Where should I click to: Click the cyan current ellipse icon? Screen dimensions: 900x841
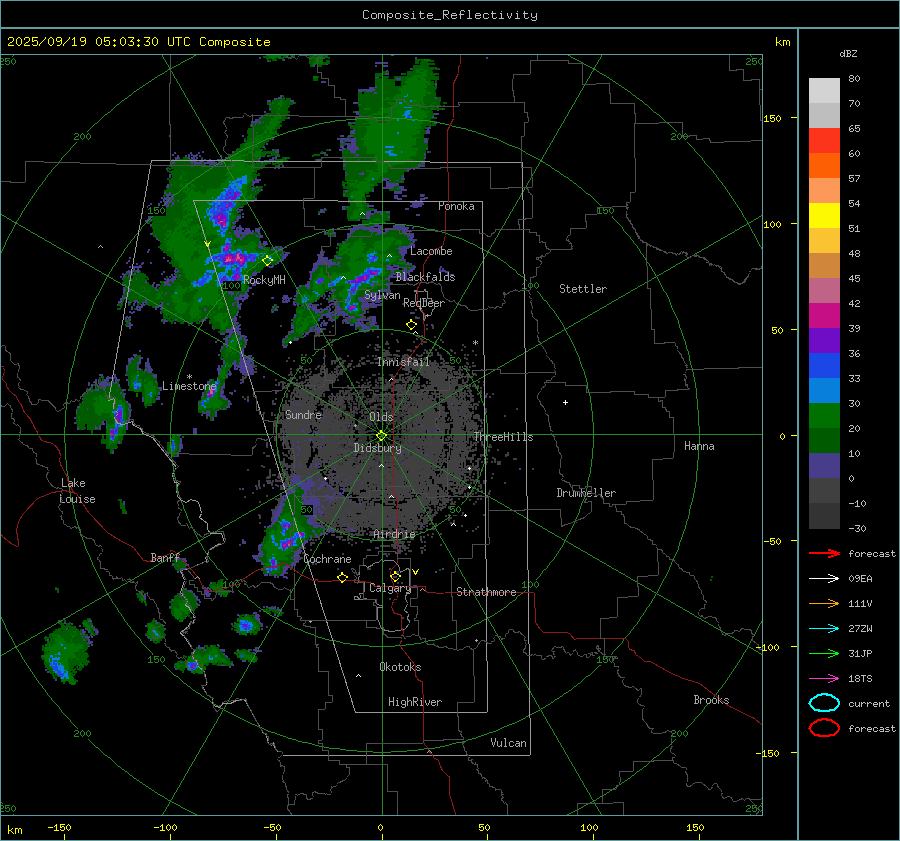824,703
